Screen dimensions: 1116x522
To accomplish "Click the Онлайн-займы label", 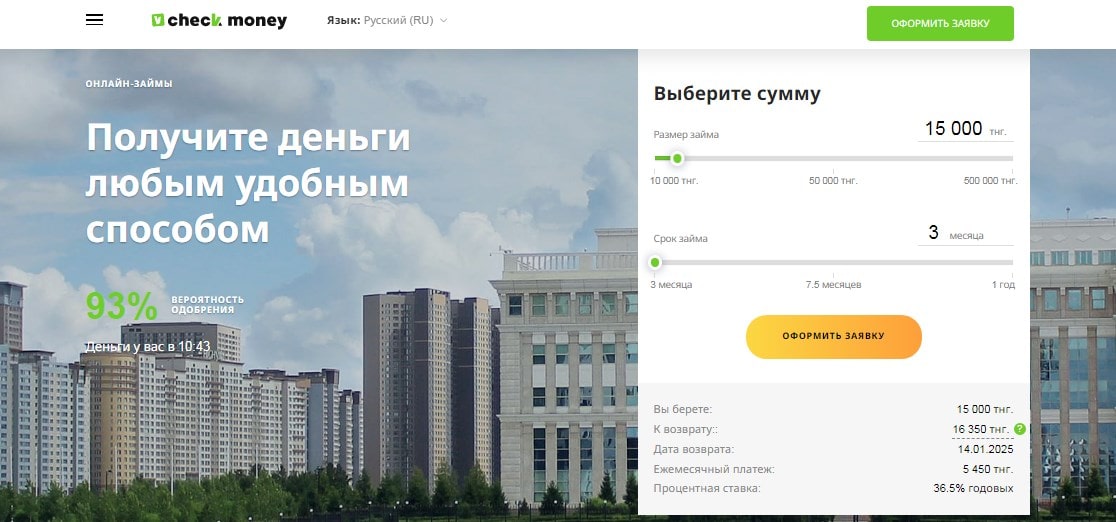I will [129, 84].
